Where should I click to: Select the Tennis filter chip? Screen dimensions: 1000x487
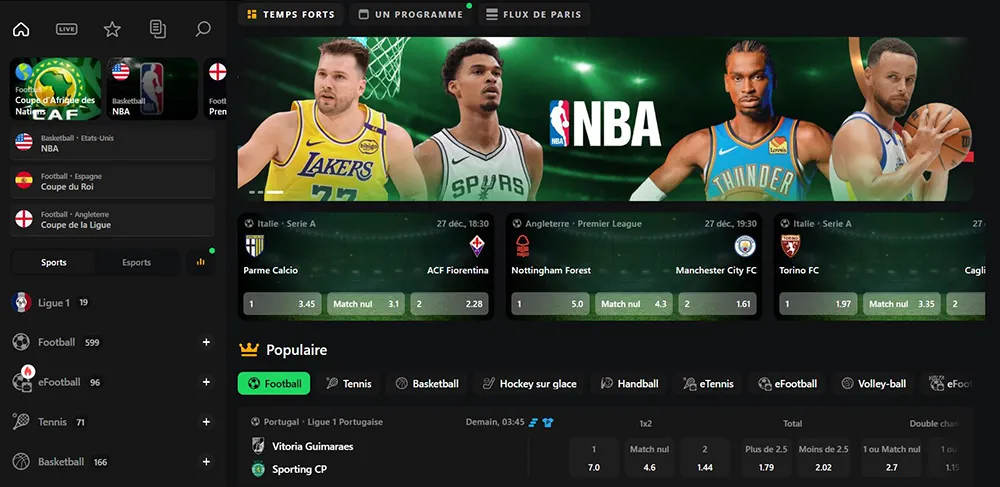coord(348,384)
